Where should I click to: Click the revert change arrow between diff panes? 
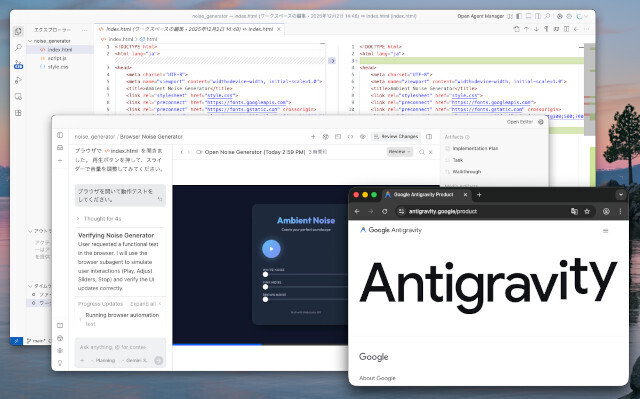pyautogui.click(x=332, y=61)
